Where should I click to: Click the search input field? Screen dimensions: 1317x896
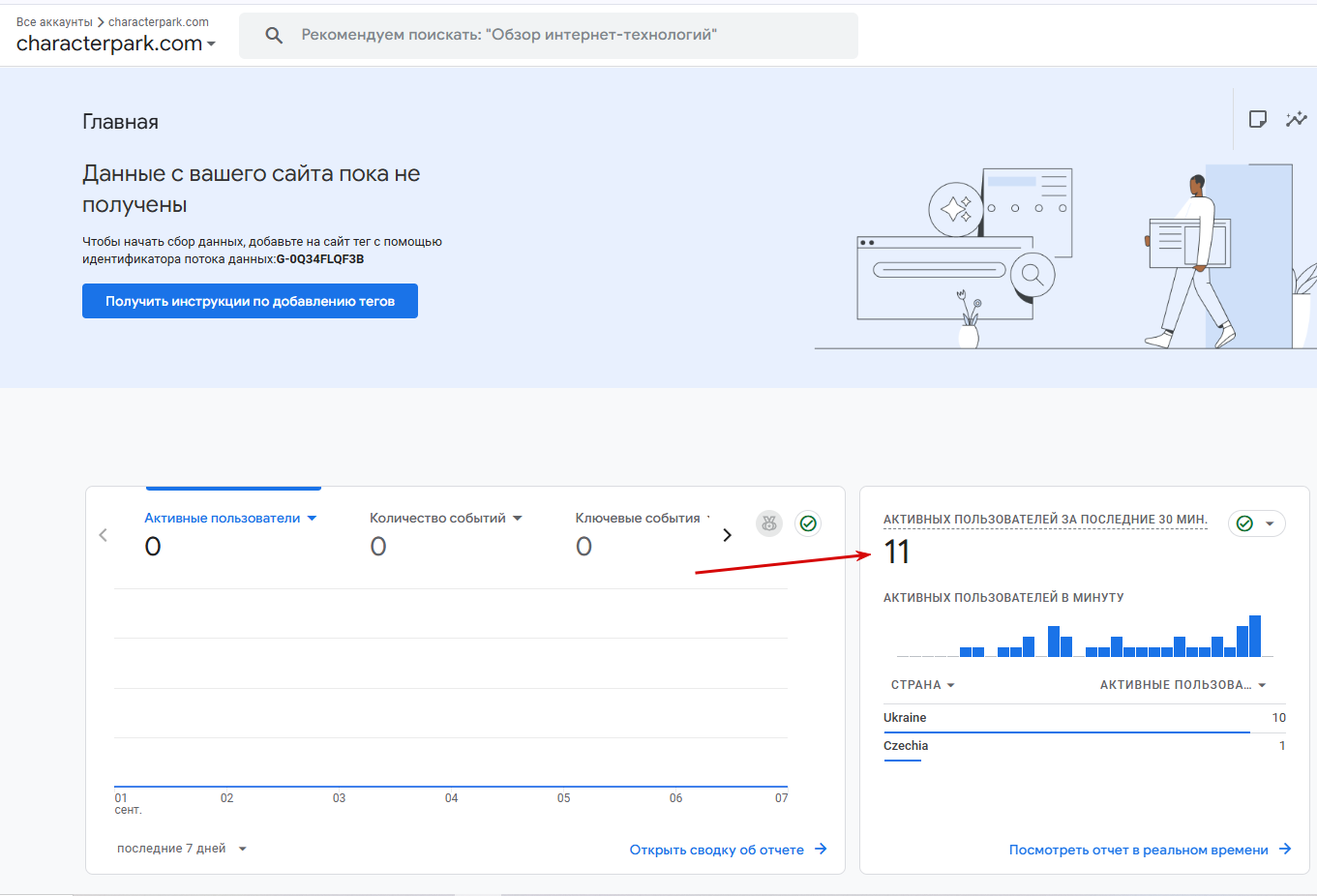[548, 36]
